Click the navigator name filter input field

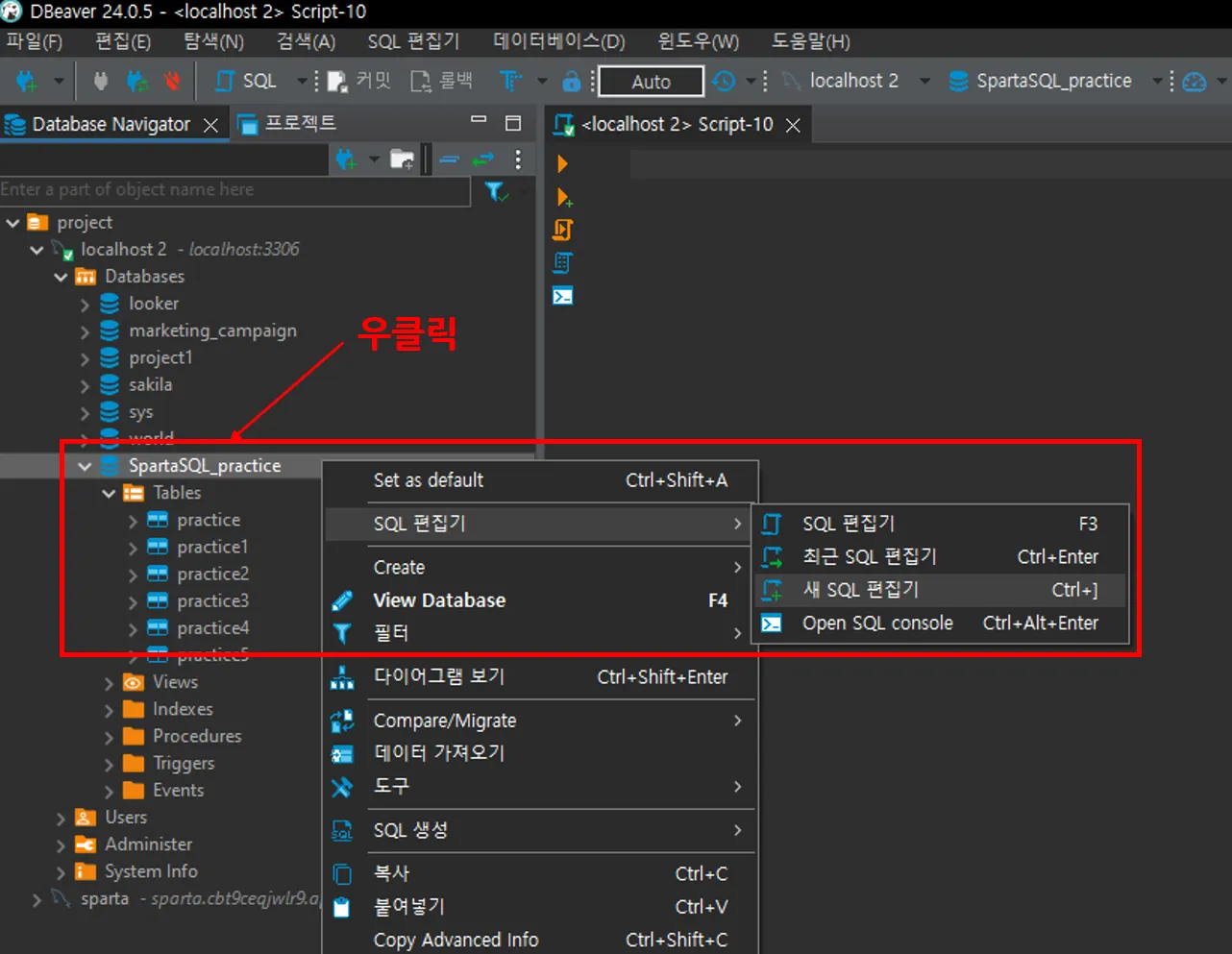pyautogui.click(x=235, y=190)
